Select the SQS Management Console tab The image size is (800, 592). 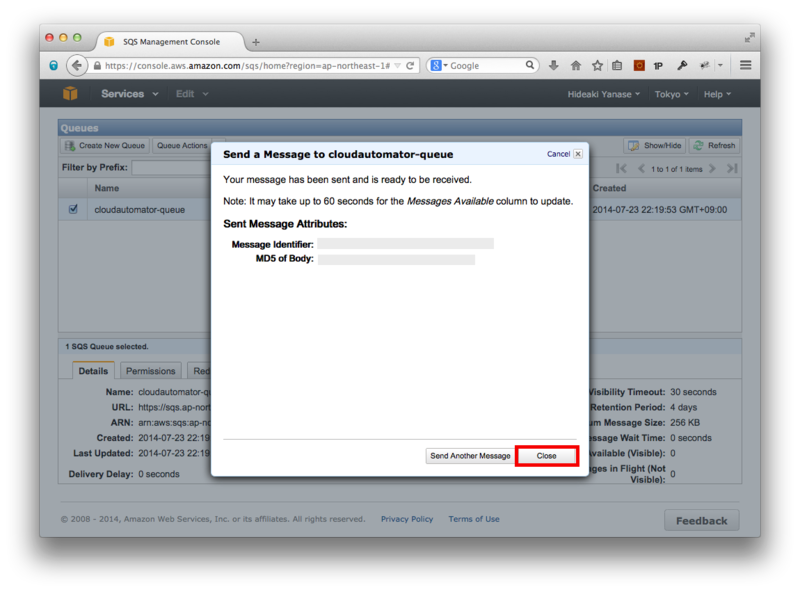(x=170, y=42)
